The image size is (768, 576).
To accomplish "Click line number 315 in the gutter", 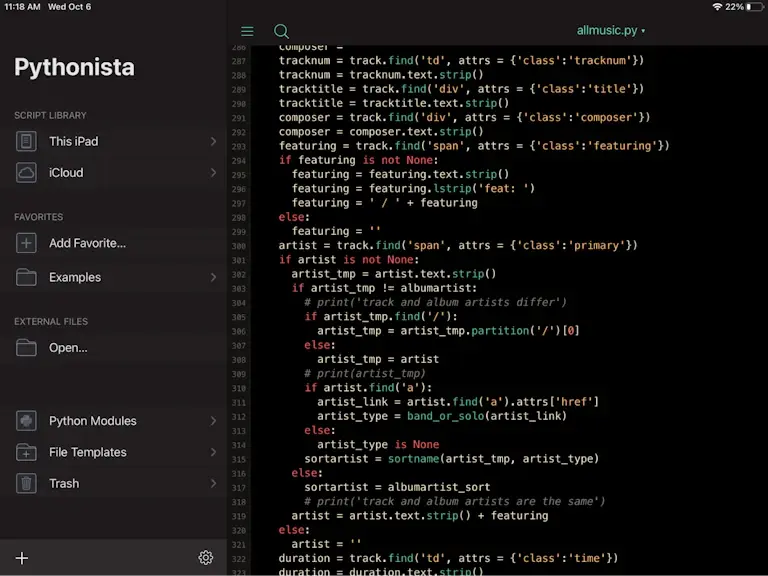I will pos(239,459).
